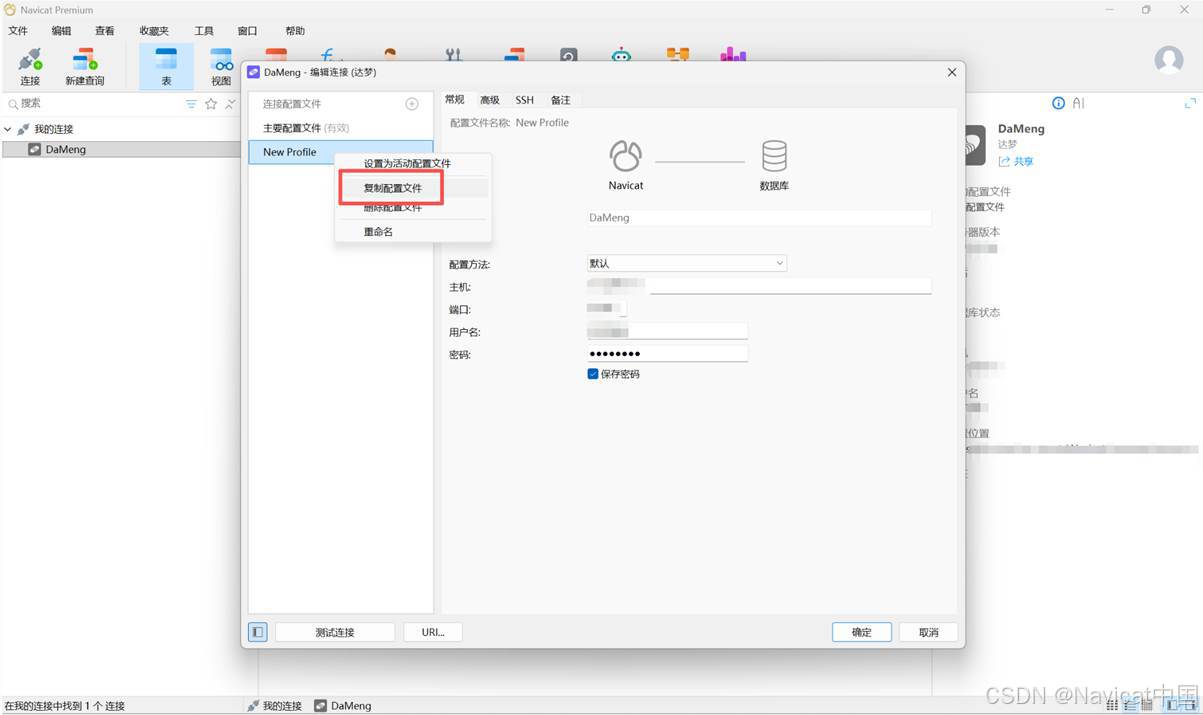Click the star favorites icon
Image resolution: width=1203 pixels, height=715 pixels.
(211, 104)
